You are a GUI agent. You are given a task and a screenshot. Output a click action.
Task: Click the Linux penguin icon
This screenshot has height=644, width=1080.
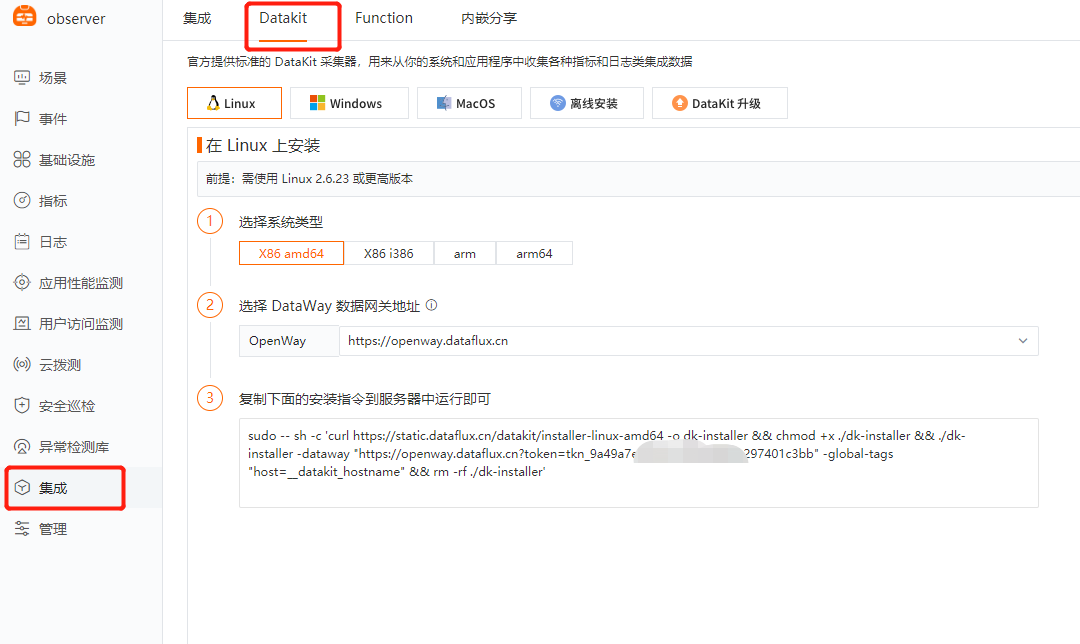tap(214, 103)
